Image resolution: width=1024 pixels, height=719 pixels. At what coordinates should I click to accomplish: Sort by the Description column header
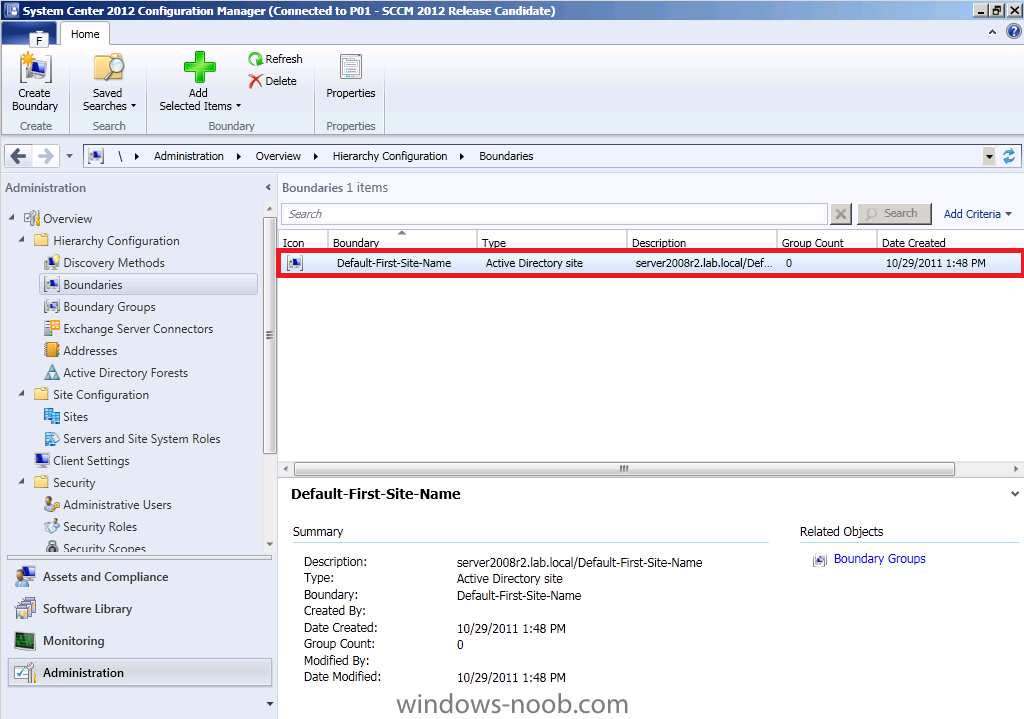tap(701, 242)
